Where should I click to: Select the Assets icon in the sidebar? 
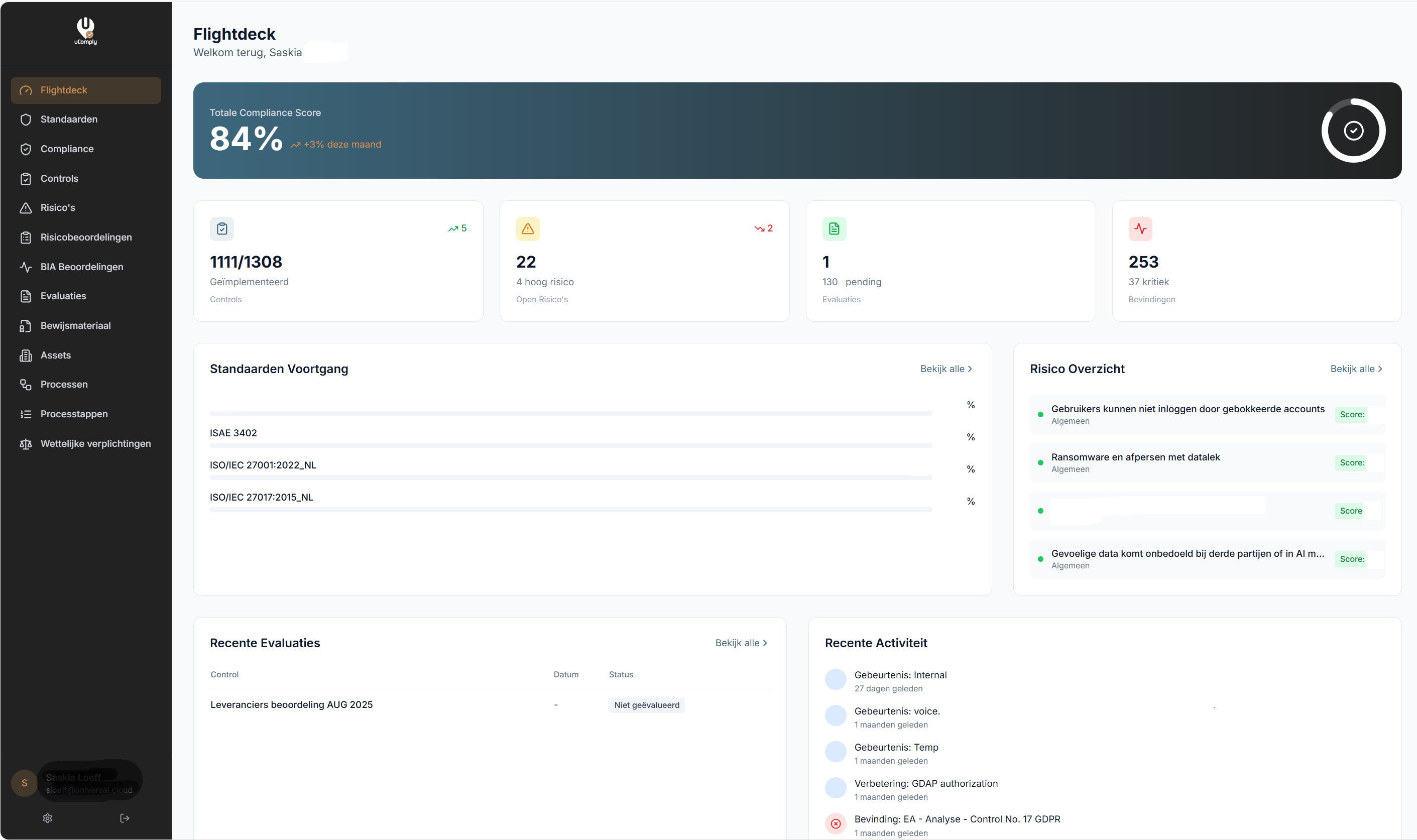(x=26, y=355)
